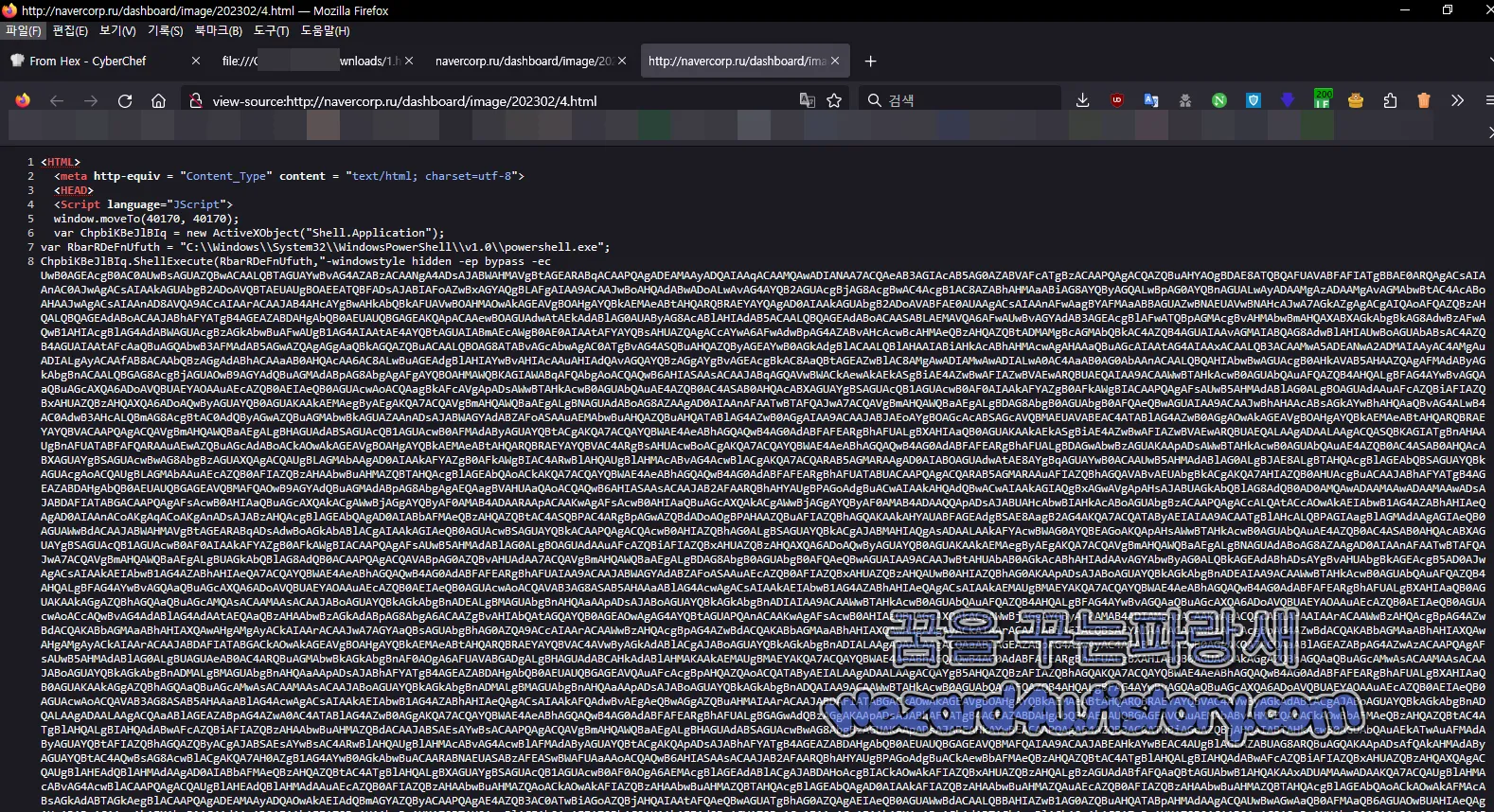Open the blue shield extension icon

(x=1254, y=100)
